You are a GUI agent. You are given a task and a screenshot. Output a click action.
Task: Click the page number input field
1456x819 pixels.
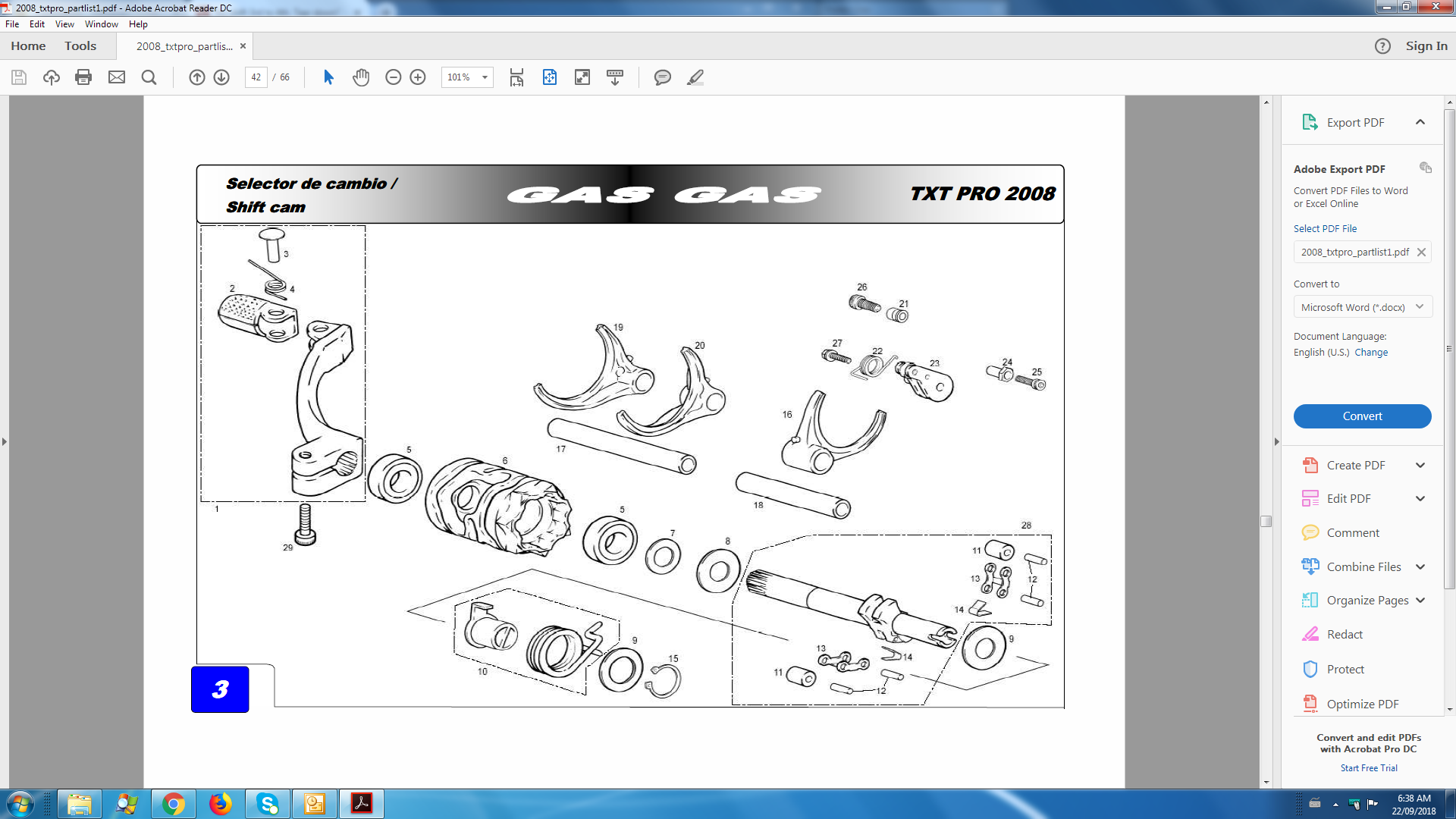click(256, 77)
